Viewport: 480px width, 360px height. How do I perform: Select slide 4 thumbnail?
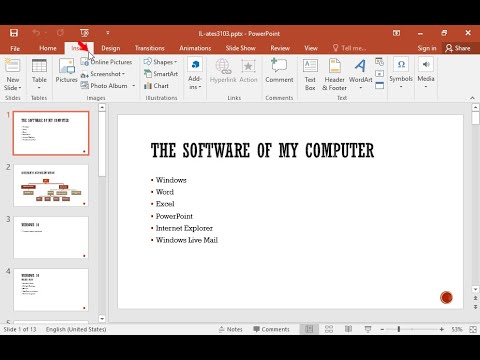(x=51, y=289)
